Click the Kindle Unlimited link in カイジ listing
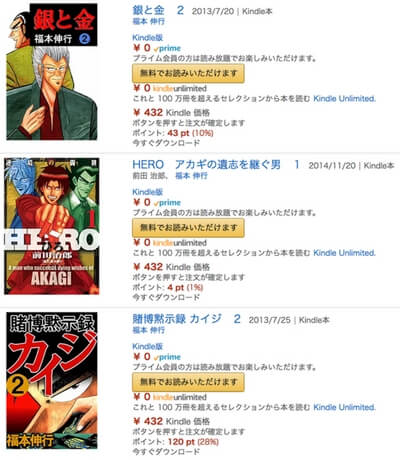Image resolution: width=400 pixels, height=460 pixels. point(345,407)
